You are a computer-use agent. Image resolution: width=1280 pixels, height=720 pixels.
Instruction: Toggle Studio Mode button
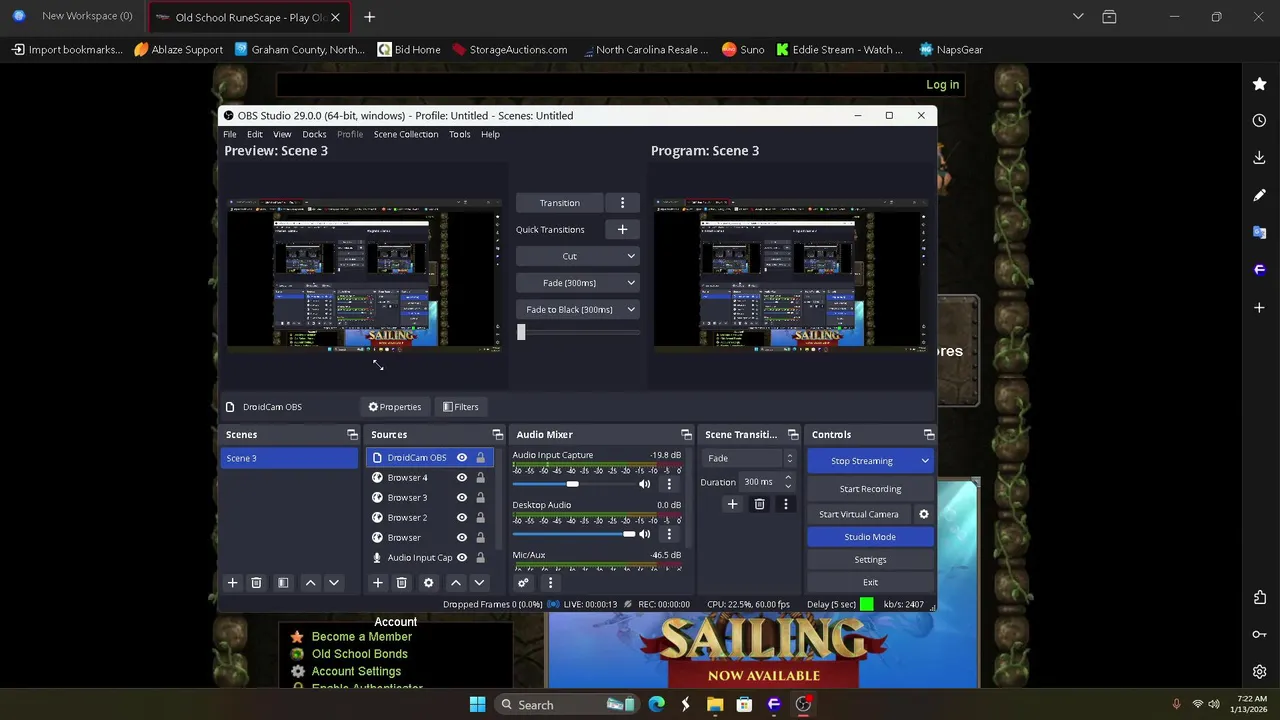click(x=870, y=537)
